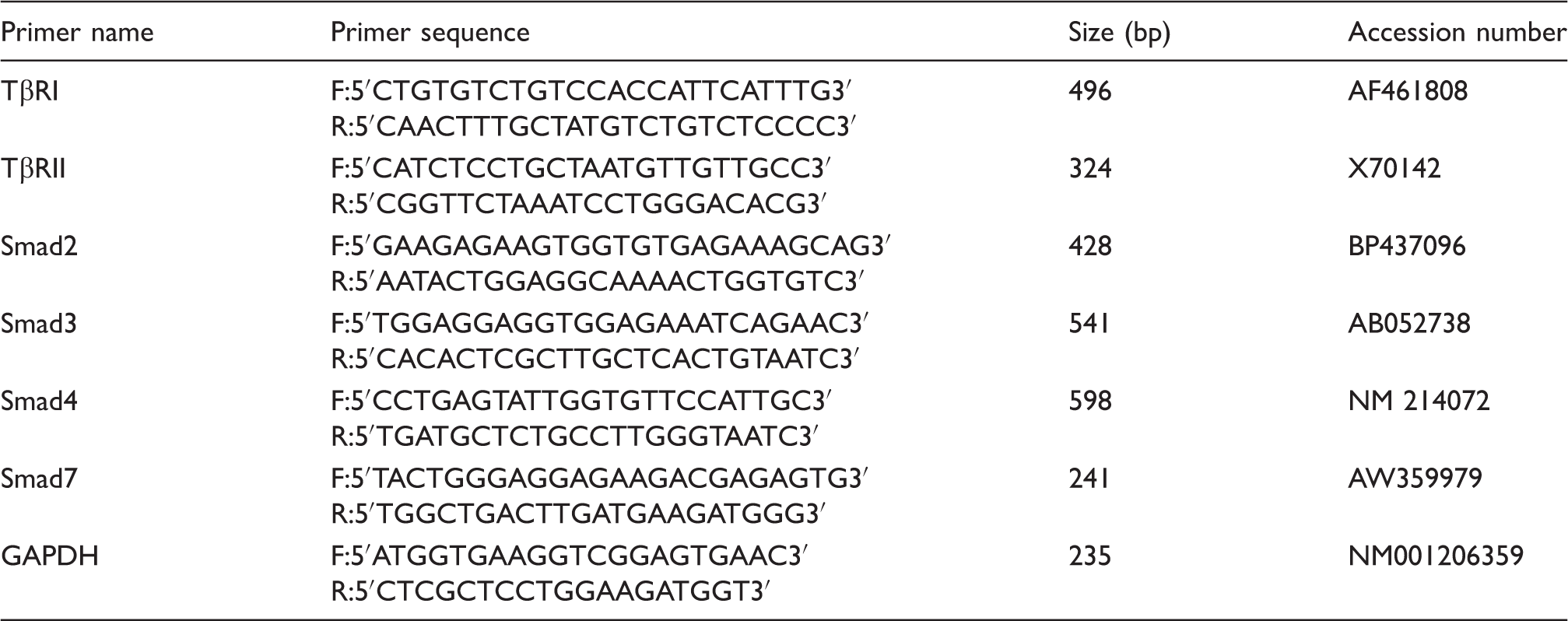Click the GAPDH row label
Screen dimensions: 1568x621
point(50,556)
